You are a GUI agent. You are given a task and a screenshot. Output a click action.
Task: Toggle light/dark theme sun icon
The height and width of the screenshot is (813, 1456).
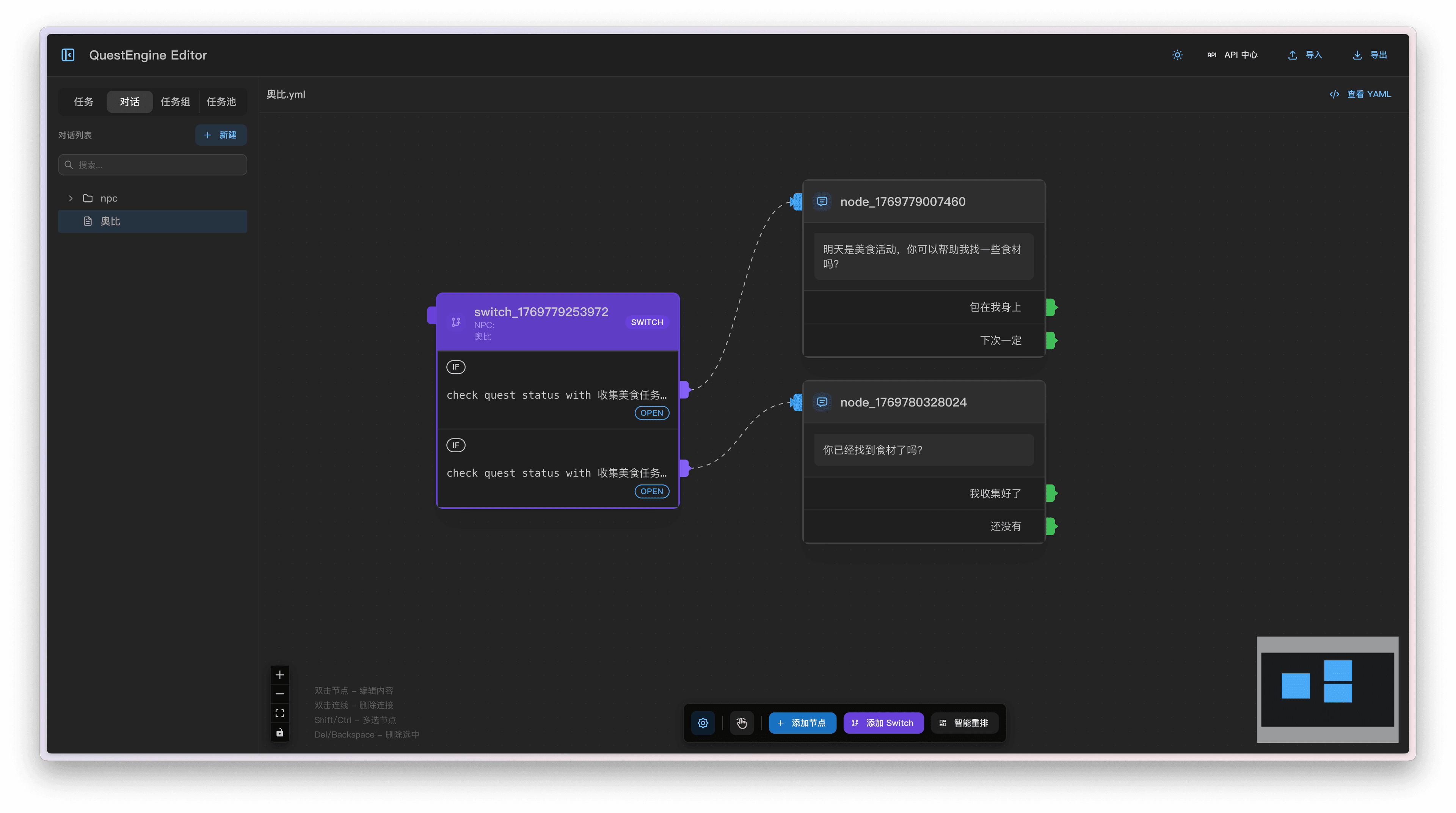1177,55
